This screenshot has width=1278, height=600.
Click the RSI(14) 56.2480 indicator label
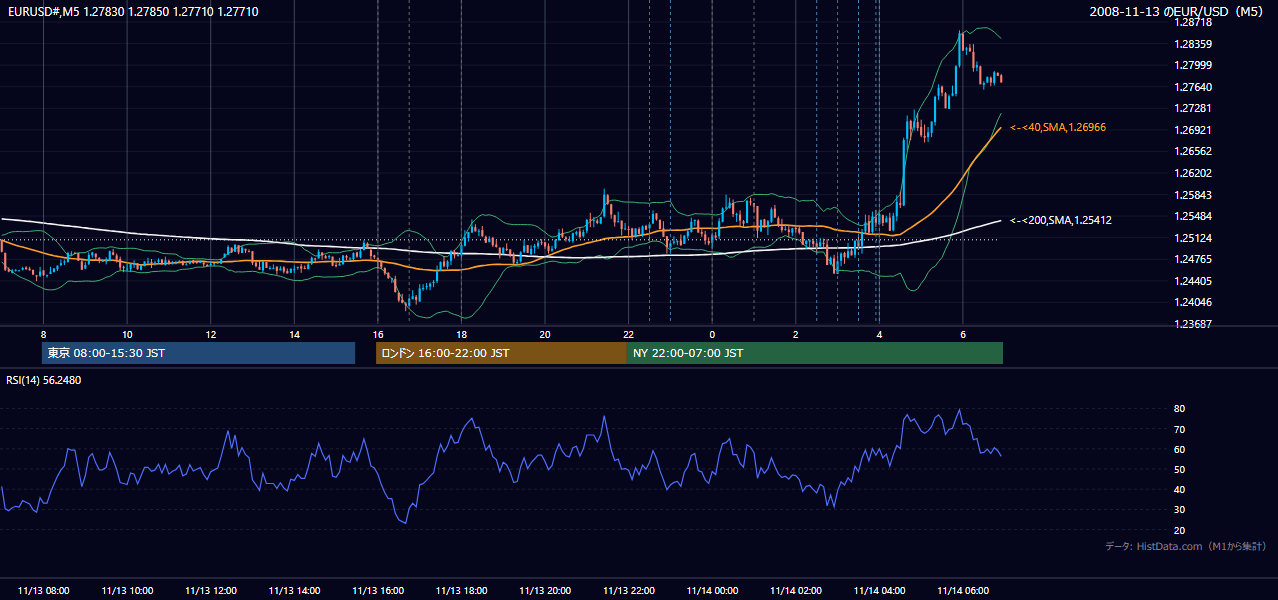(44, 380)
